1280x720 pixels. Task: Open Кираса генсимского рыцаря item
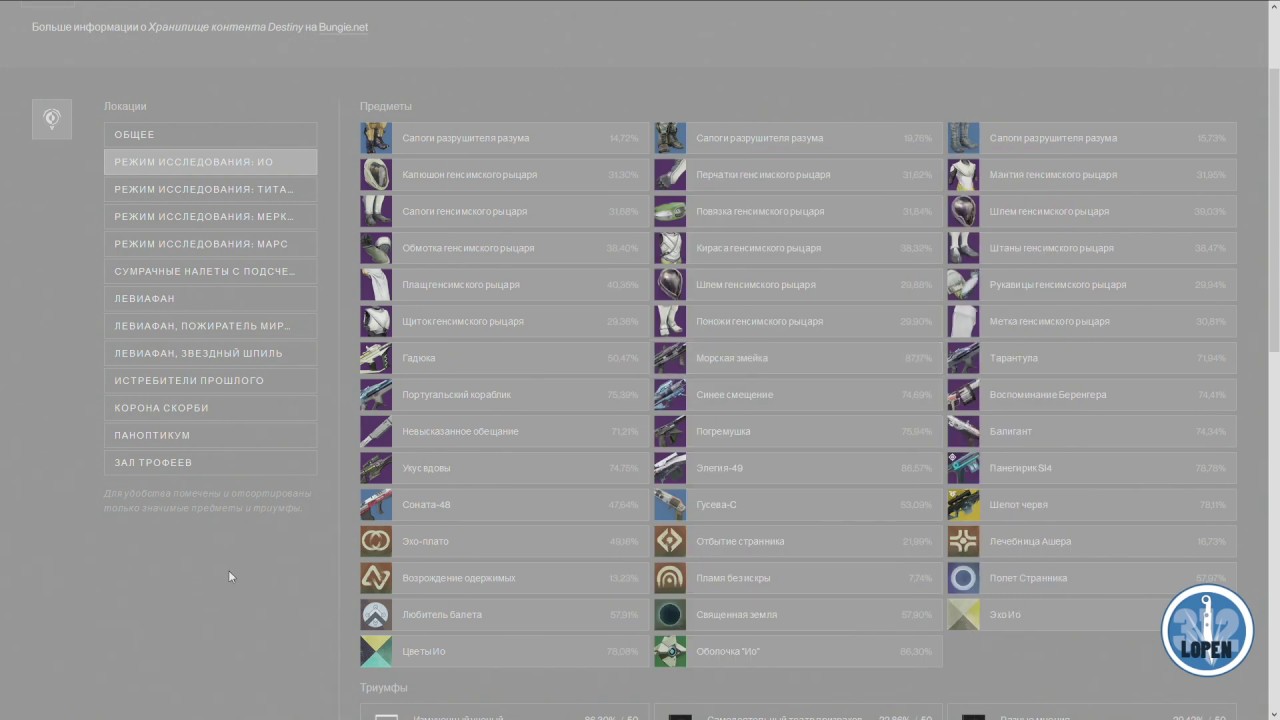click(x=798, y=248)
